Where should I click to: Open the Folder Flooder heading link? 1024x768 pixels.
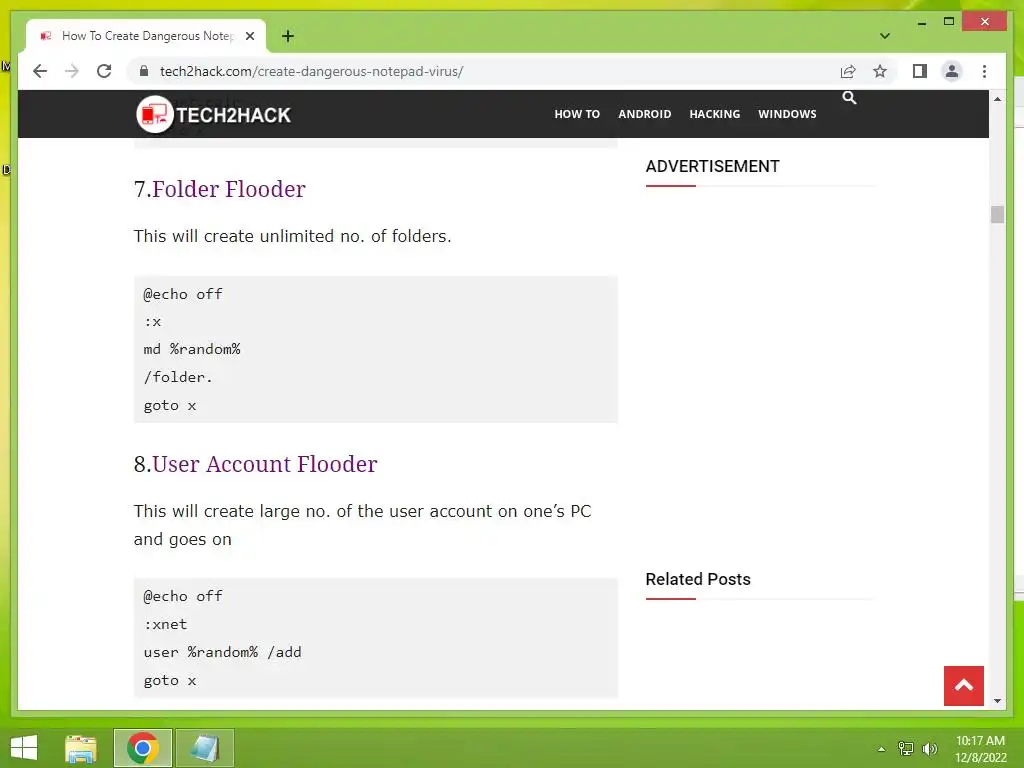click(229, 189)
